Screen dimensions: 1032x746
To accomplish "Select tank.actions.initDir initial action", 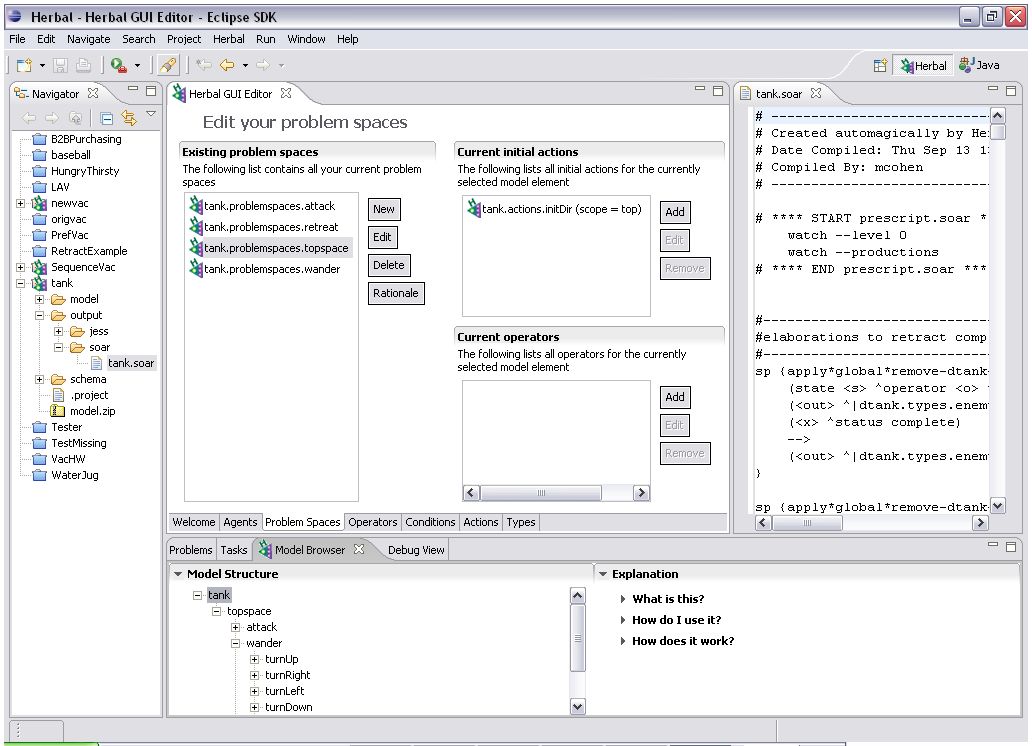I will click(x=554, y=209).
